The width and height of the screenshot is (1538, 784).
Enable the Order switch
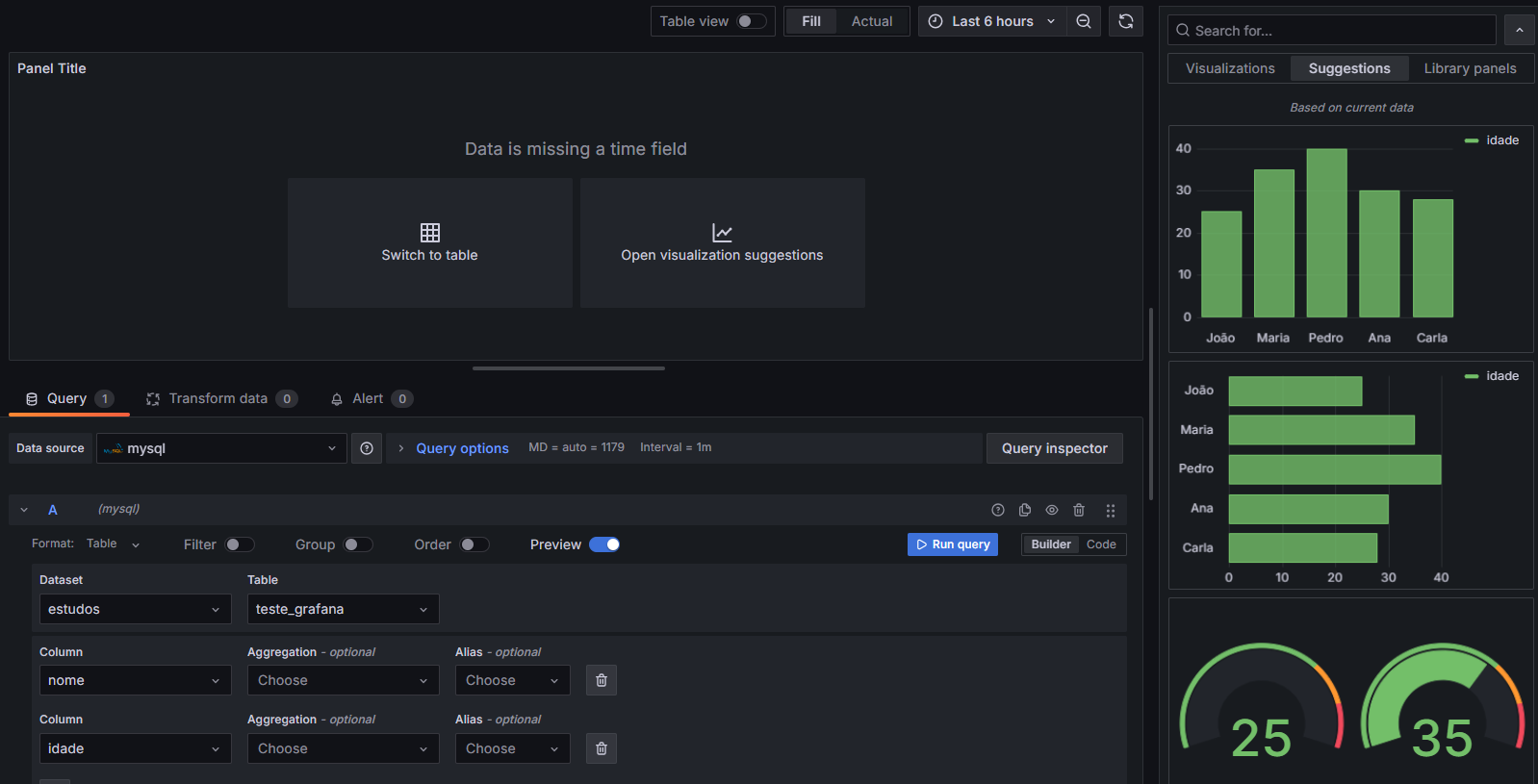(474, 544)
